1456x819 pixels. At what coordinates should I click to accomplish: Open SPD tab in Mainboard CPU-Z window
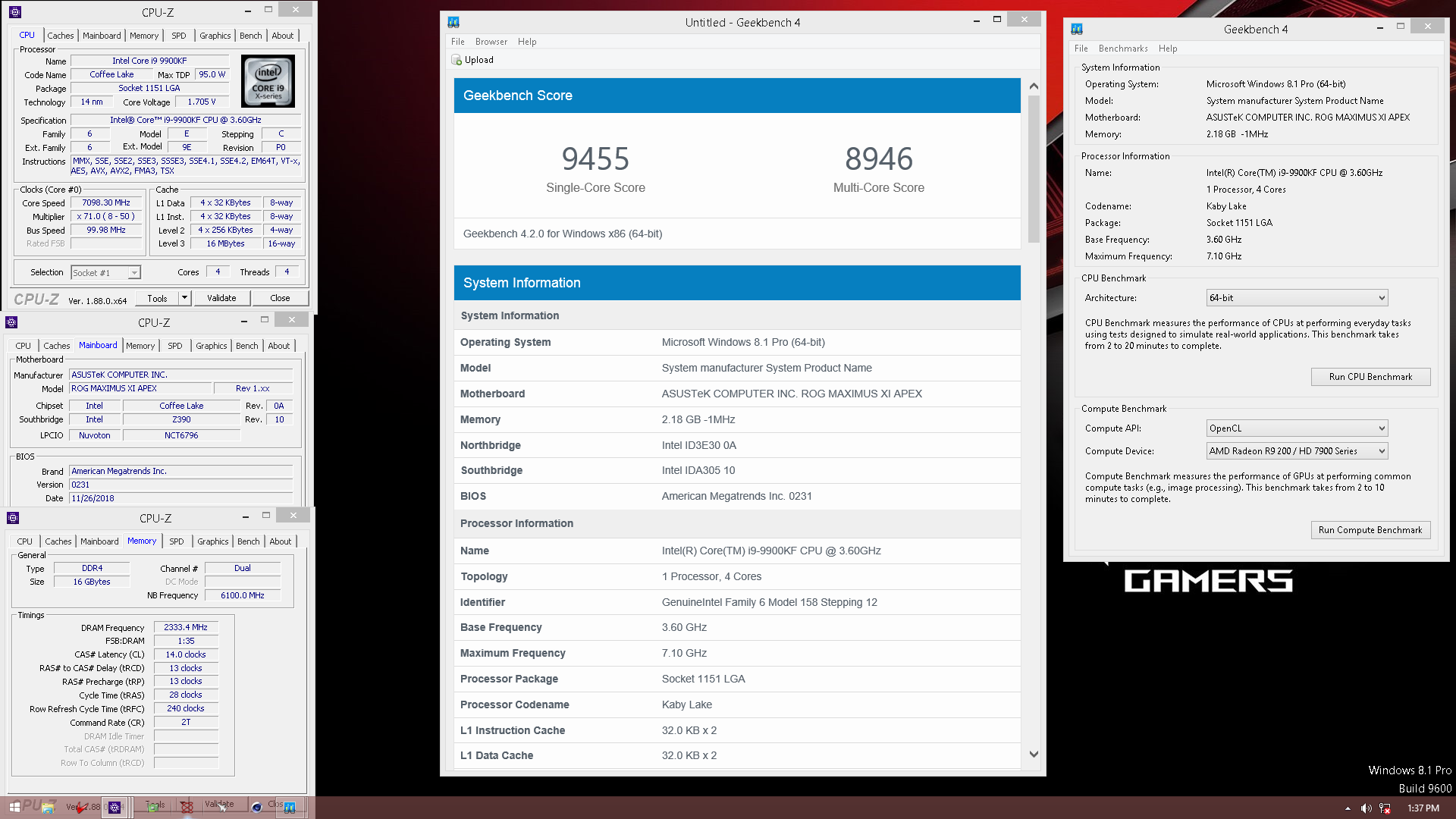pyautogui.click(x=175, y=346)
